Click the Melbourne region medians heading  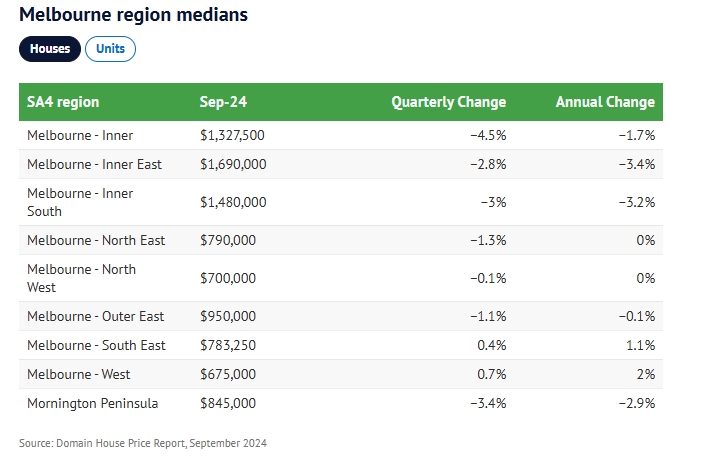[134, 15]
